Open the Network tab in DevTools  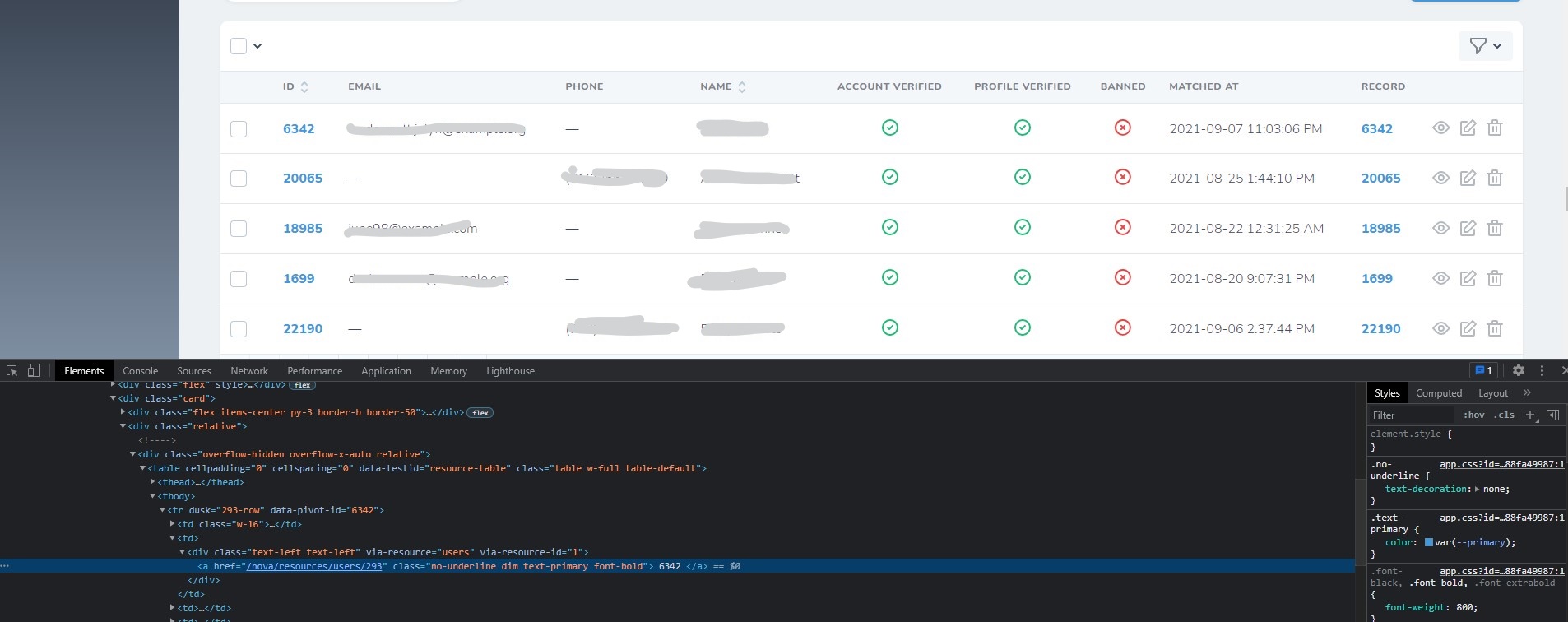(x=249, y=371)
